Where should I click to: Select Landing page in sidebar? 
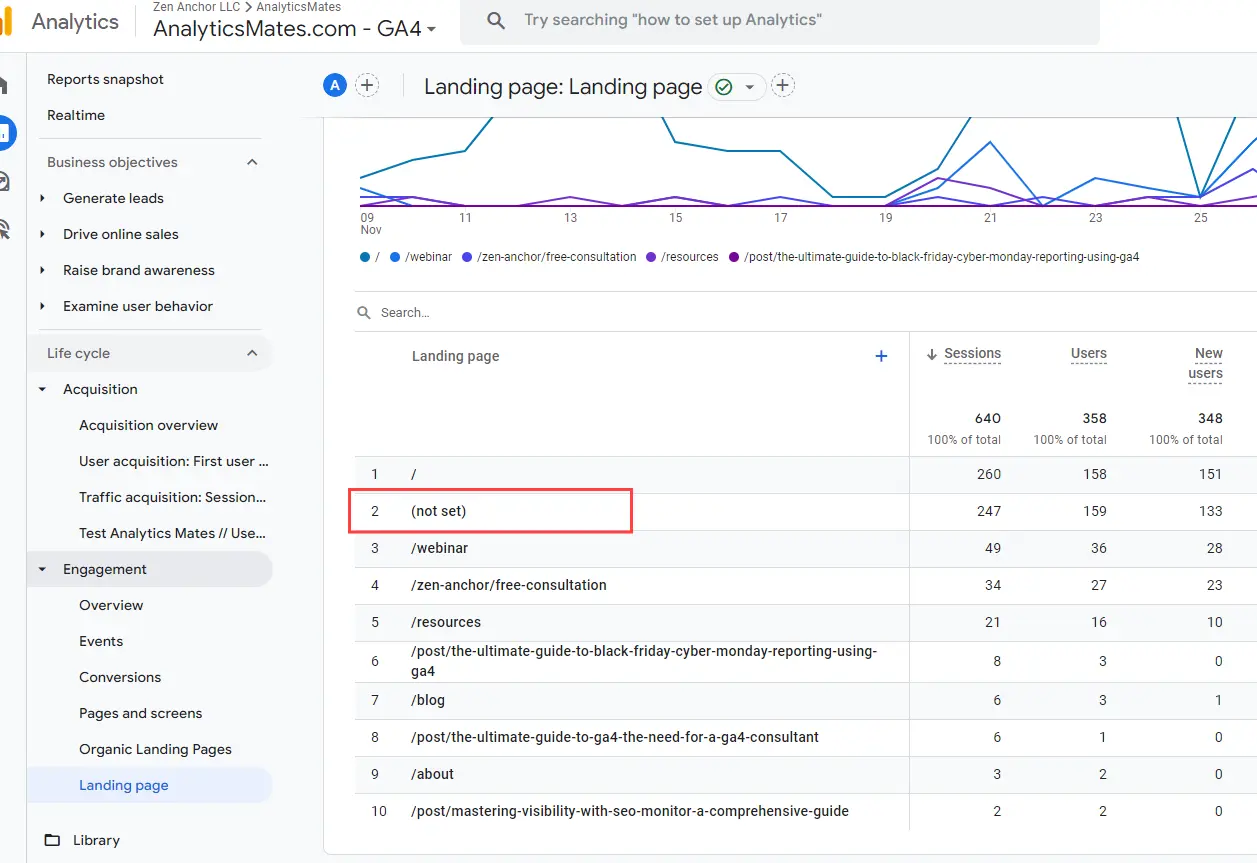tap(124, 785)
